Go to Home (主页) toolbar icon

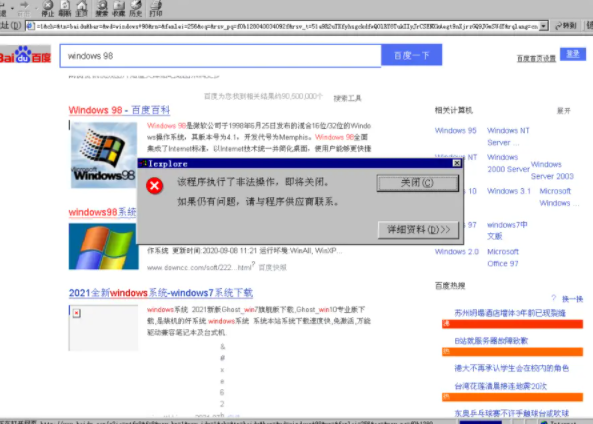(81, 8)
